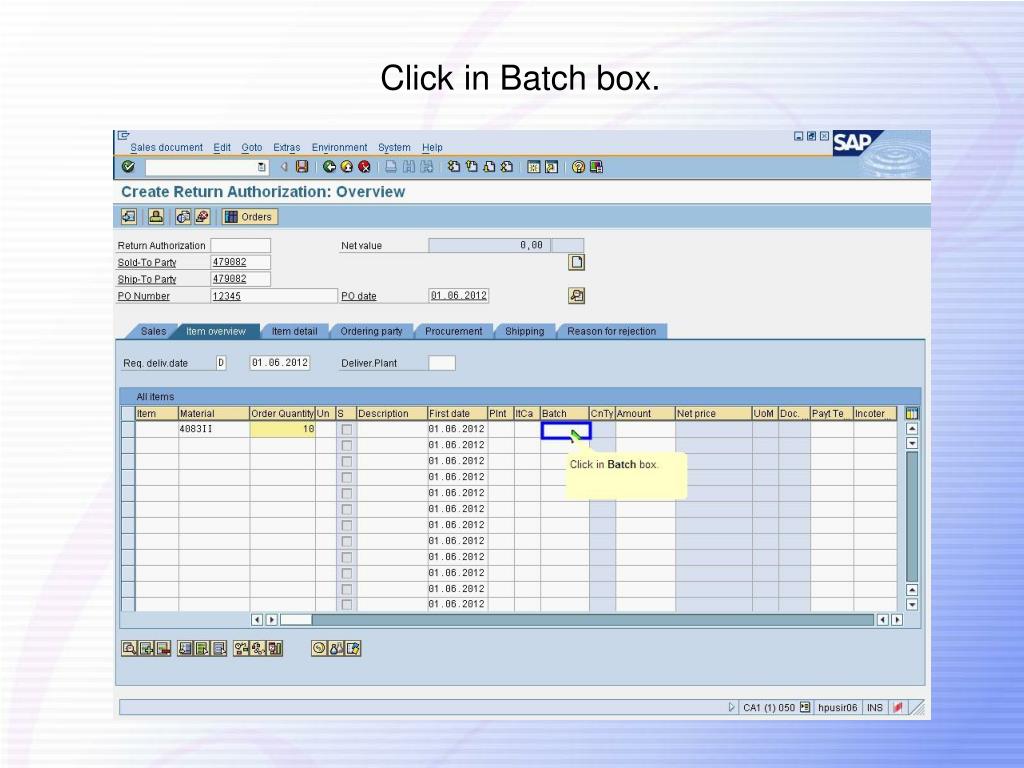This screenshot has width=1024, height=768.
Task: Click the insert row icon with green plus
Action: click(x=146, y=648)
